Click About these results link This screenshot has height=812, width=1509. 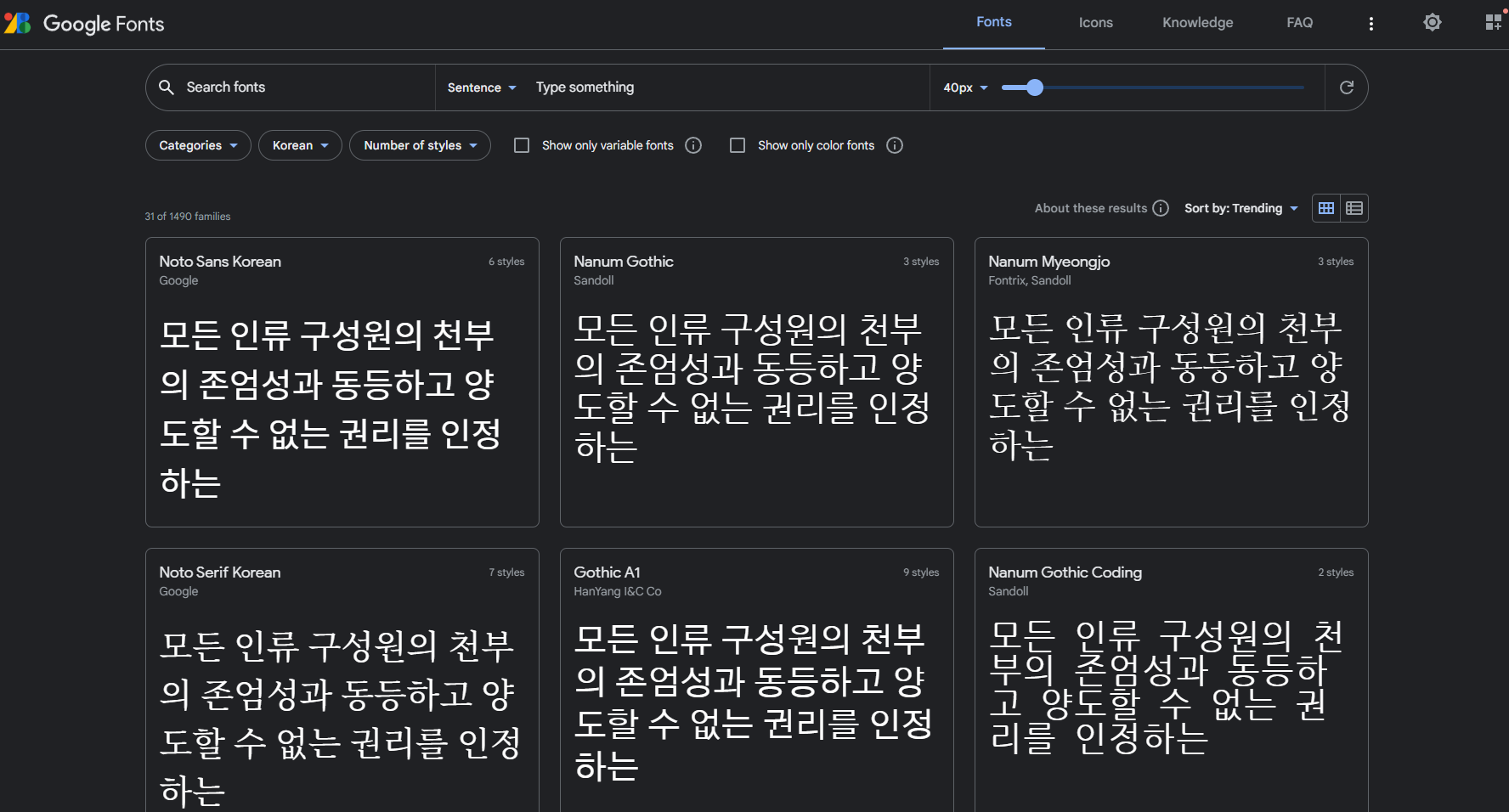point(1091,208)
